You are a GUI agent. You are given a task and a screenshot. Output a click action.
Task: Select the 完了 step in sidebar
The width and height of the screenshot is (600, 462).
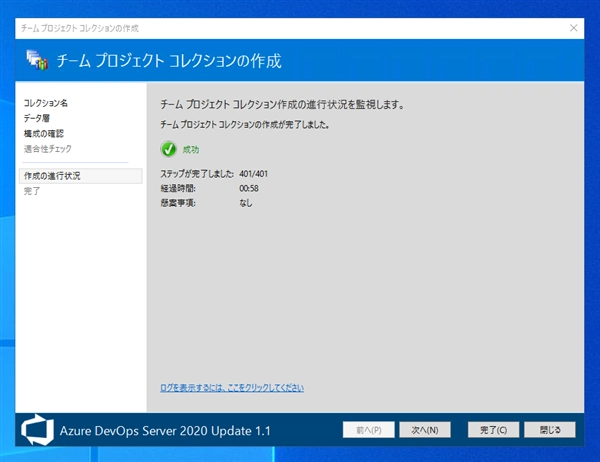pos(32,191)
